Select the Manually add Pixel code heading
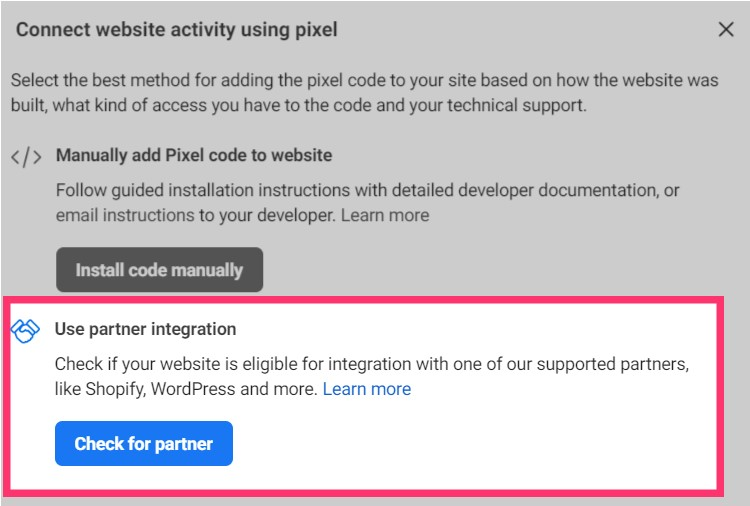 tap(194, 156)
